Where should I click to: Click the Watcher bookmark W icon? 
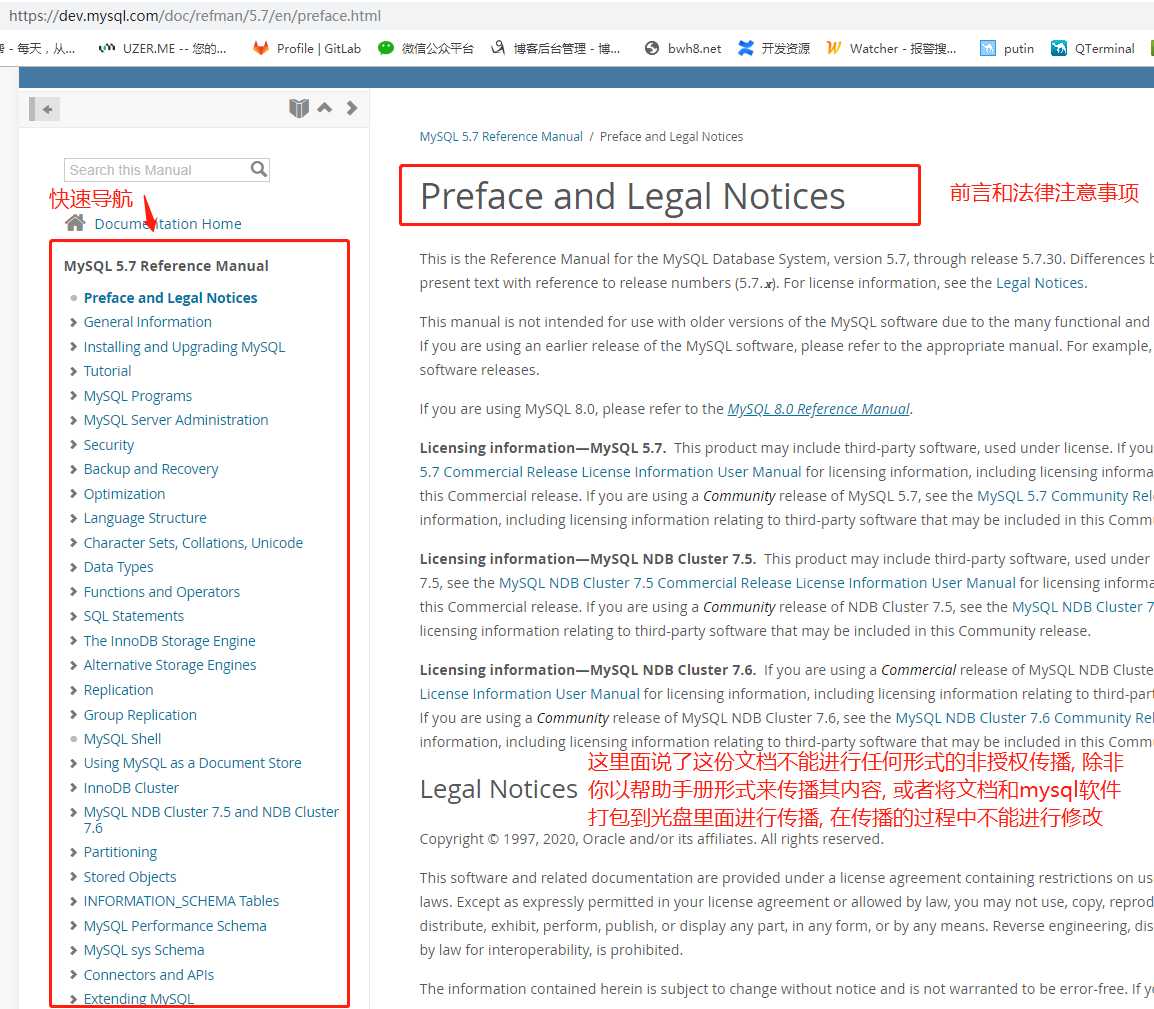(x=833, y=48)
